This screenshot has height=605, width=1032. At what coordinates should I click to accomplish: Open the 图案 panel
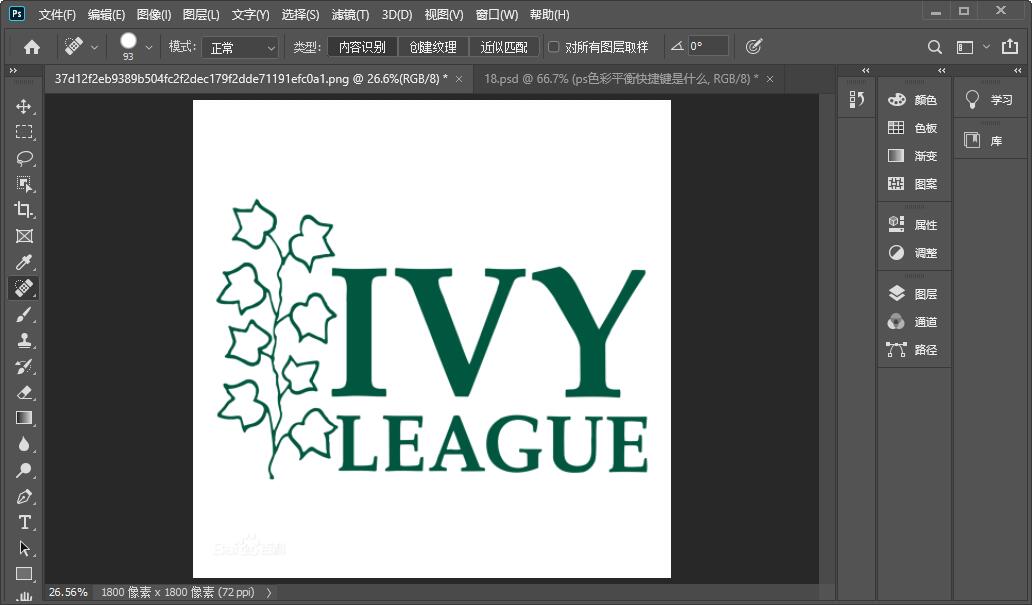tap(914, 184)
